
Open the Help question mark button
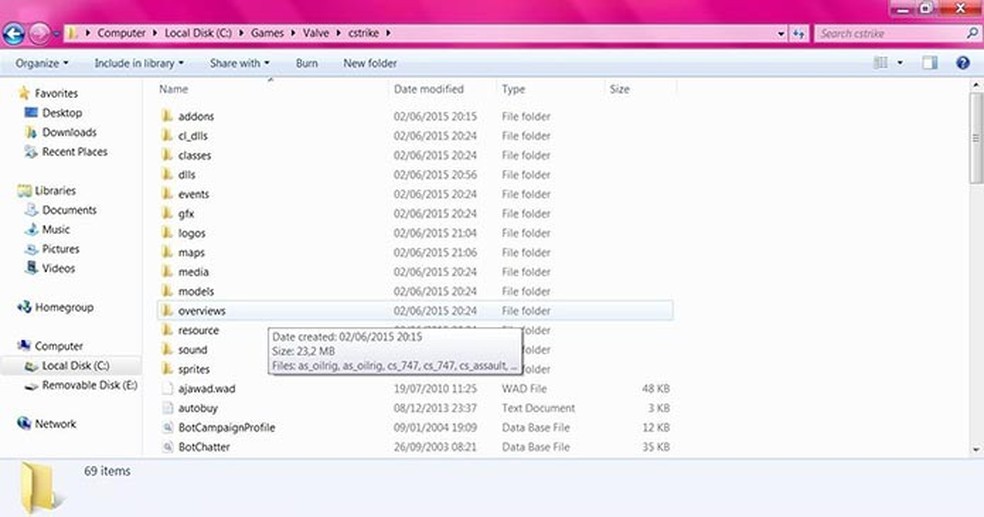tap(963, 63)
